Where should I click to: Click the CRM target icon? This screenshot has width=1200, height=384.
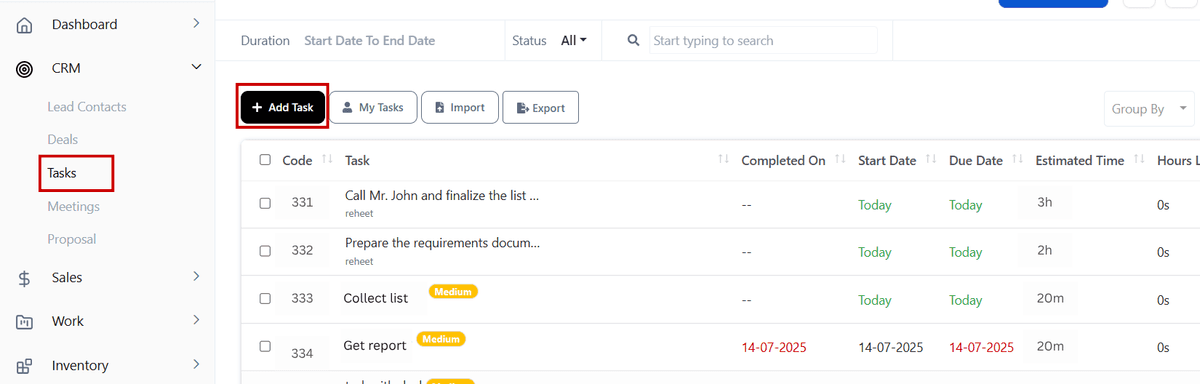pyautogui.click(x=25, y=69)
